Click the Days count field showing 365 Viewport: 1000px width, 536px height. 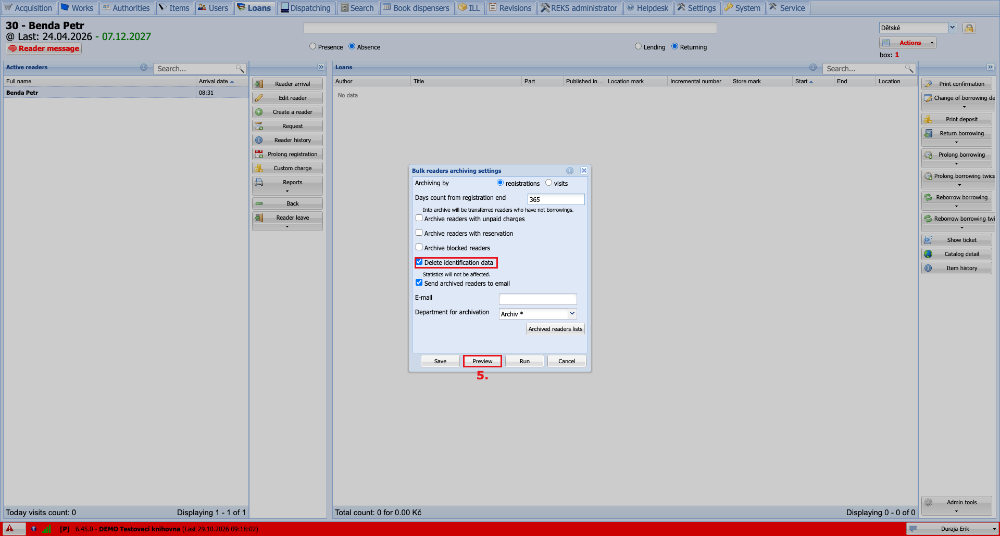click(x=555, y=200)
